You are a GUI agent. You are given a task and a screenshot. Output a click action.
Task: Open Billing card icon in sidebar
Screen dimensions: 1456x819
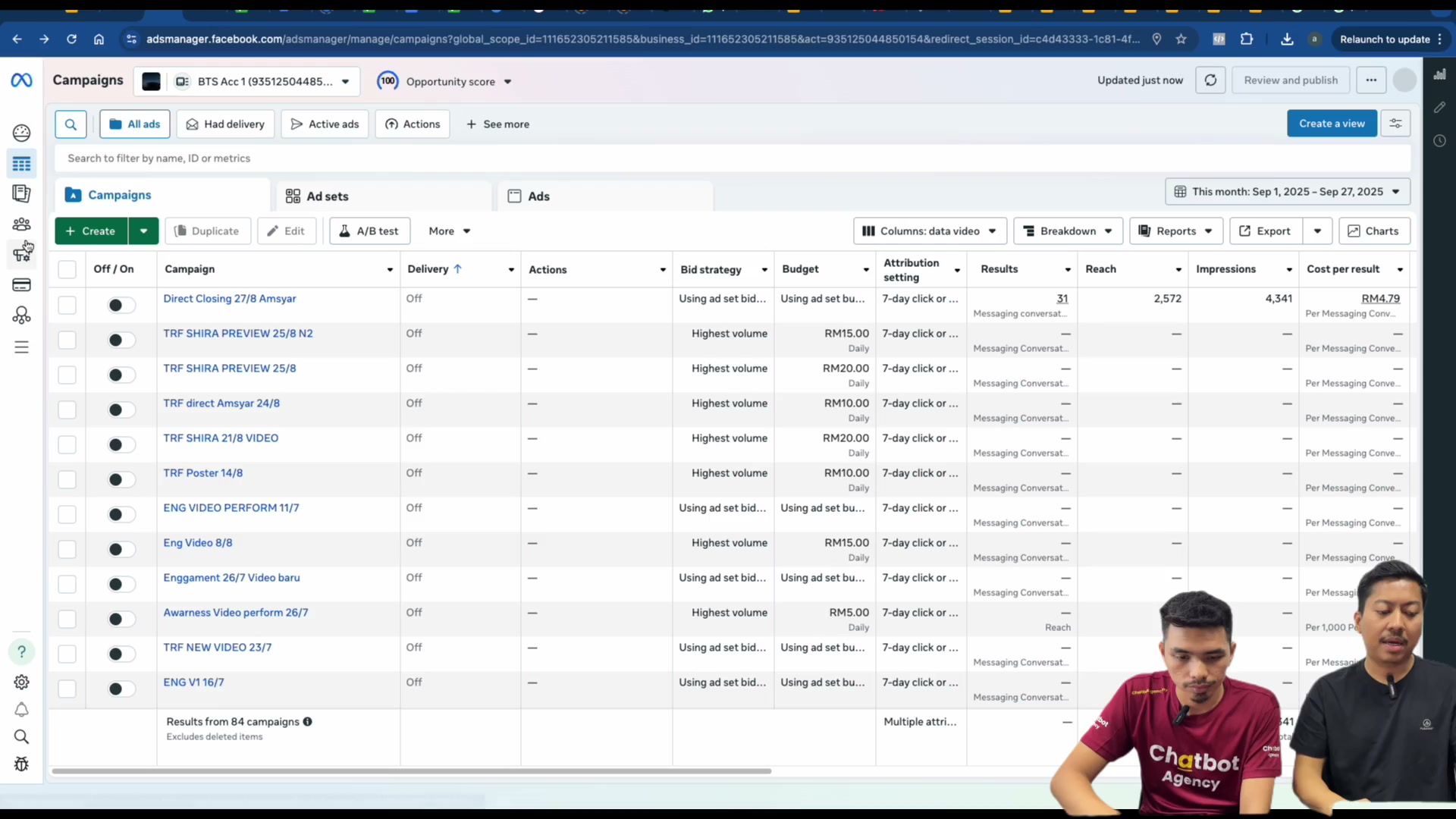tap(21, 285)
